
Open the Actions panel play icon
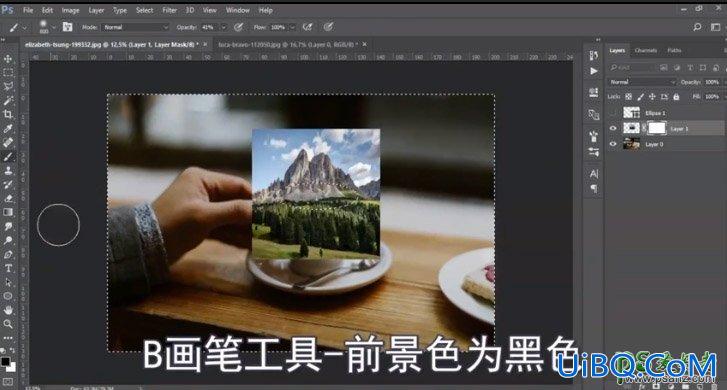tap(593, 71)
